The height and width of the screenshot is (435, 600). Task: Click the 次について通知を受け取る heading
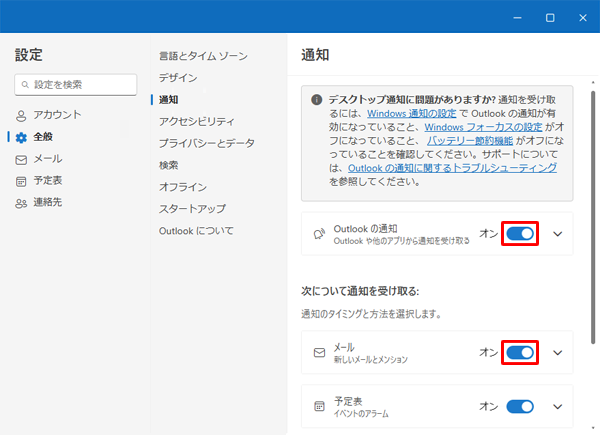pyautogui.click(x=360, y=291)
